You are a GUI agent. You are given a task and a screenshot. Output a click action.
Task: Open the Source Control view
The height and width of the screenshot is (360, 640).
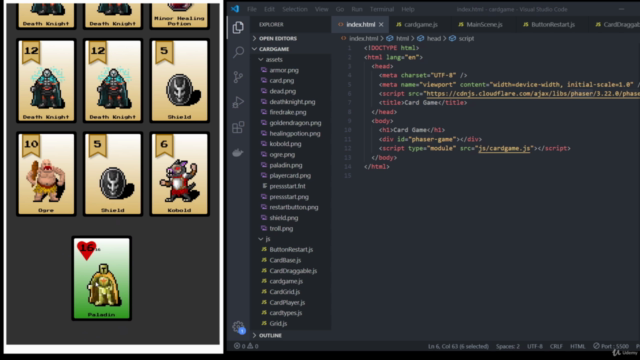click(x=238, y=77)
